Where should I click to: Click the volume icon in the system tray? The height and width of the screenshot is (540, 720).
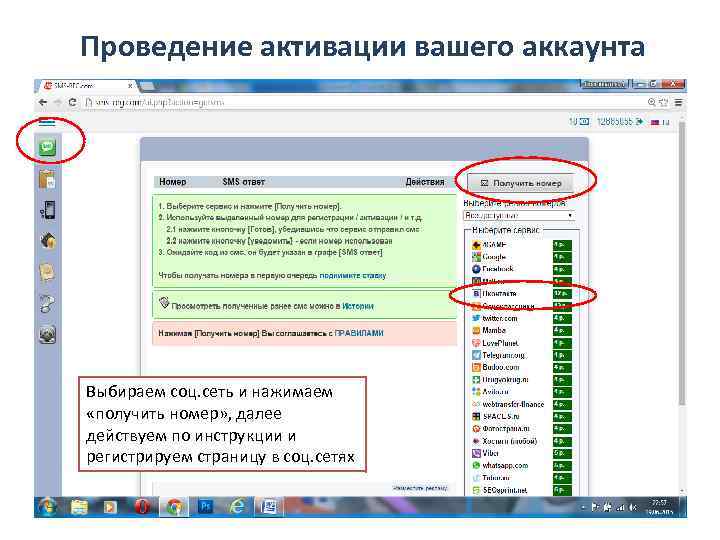click(x=633, y=507)
